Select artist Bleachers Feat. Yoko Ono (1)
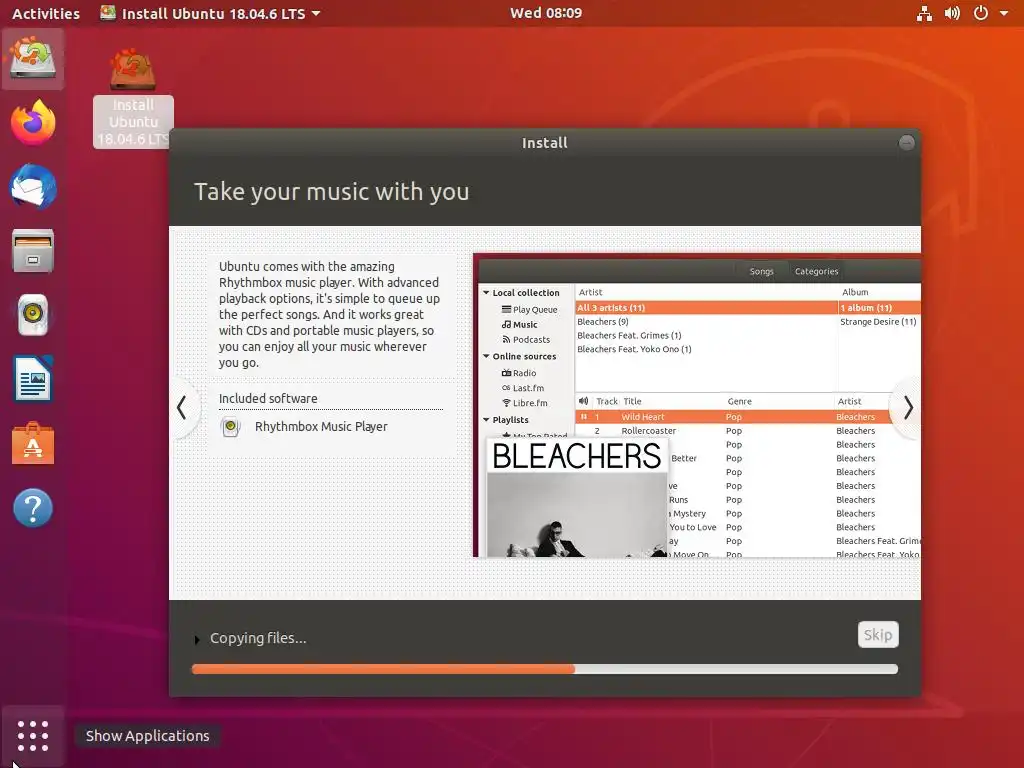This screenshot has height=768, width=1024. tap(634, 349)
